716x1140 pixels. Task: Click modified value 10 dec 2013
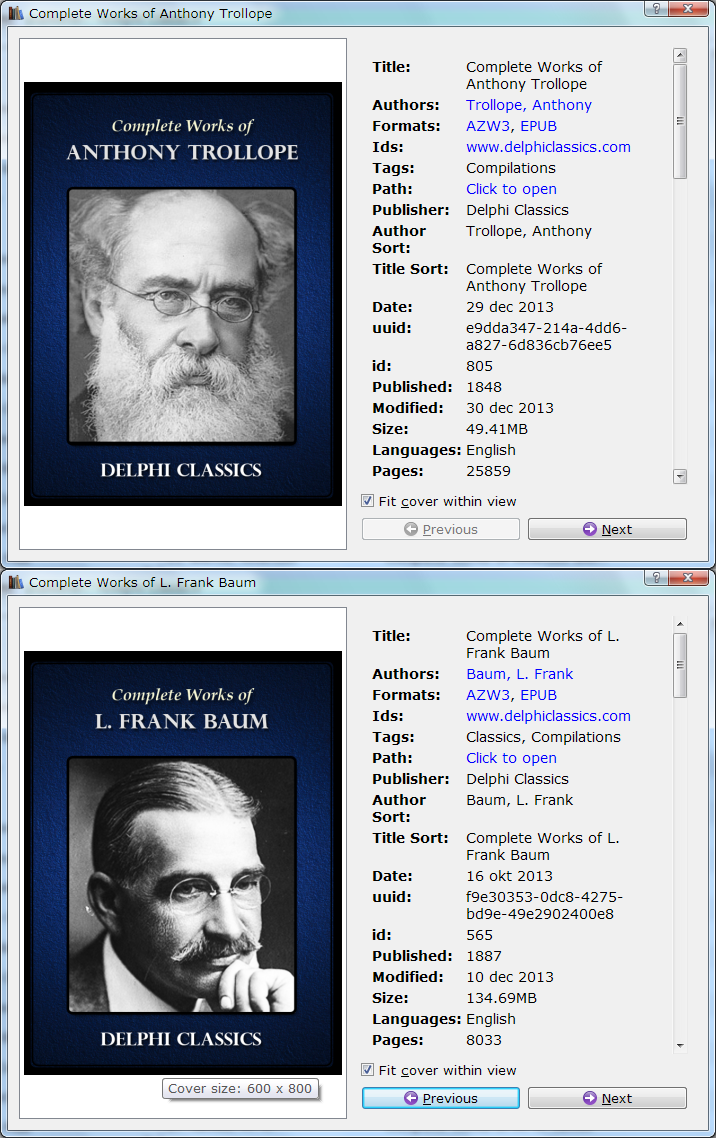(510, 977)
